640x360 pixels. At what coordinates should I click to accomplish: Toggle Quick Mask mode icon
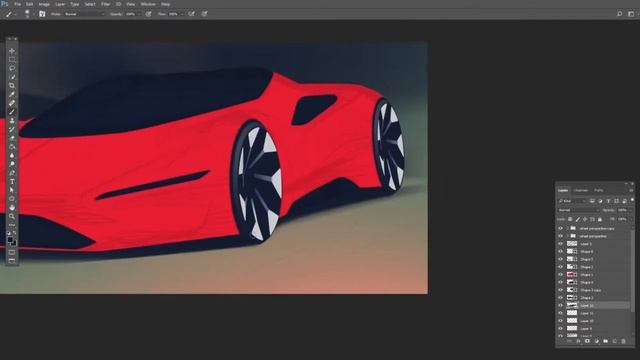[x=12, y=252]
